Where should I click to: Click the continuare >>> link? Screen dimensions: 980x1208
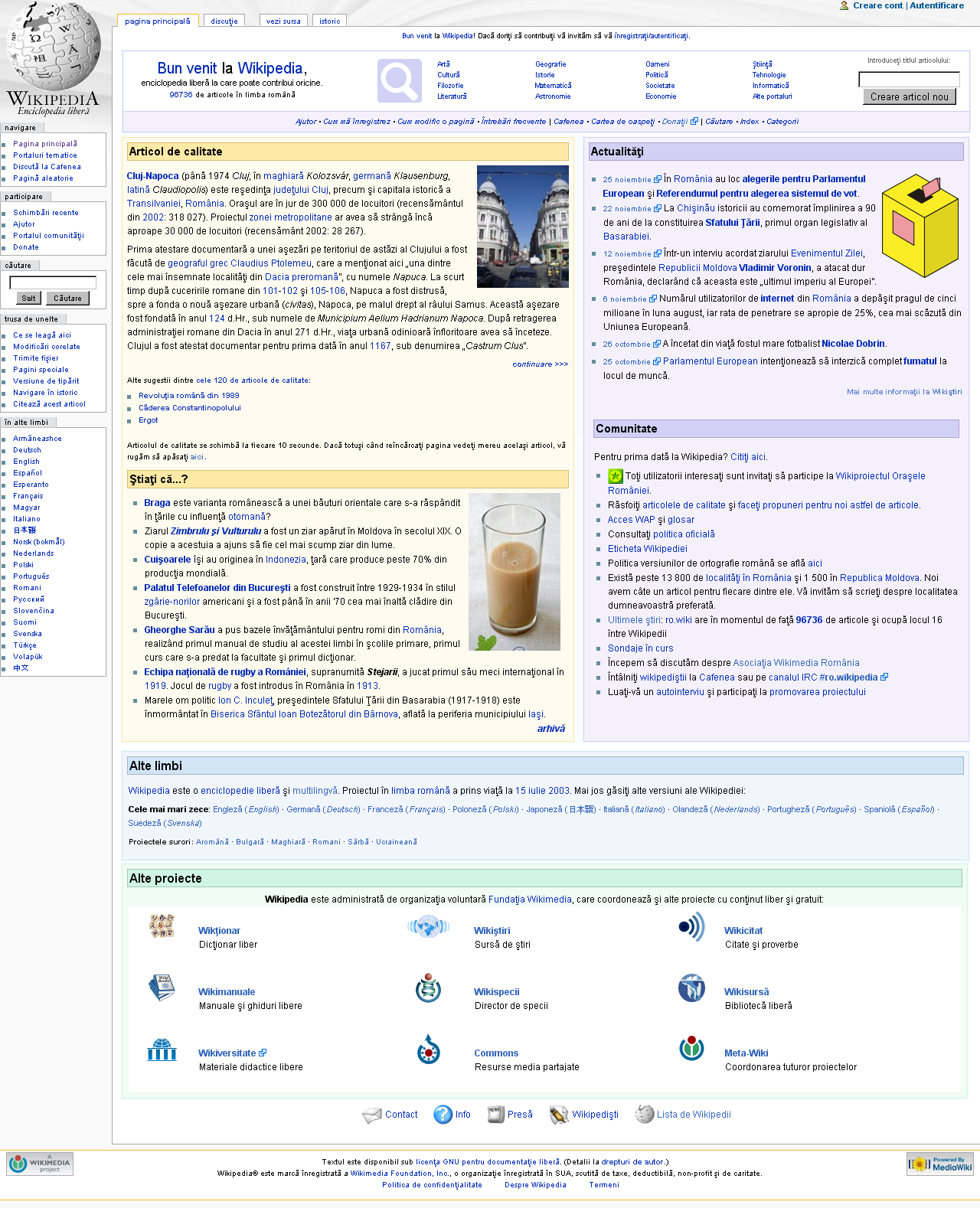click(541, 364)
